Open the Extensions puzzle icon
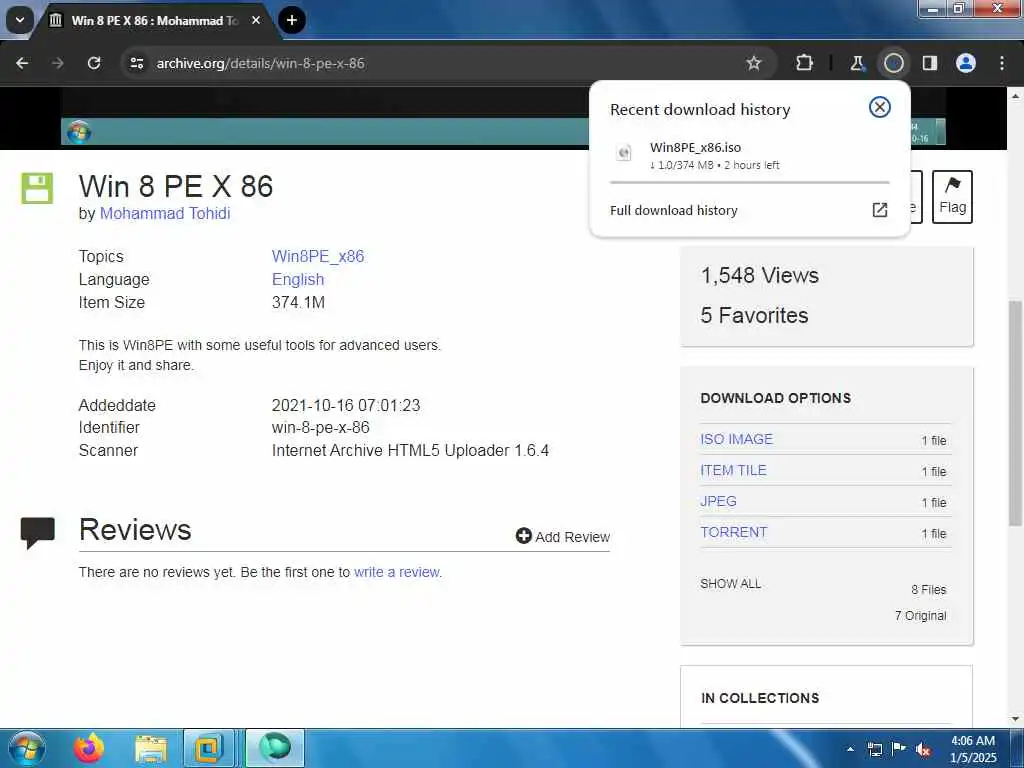1024x768 pixels. (x=805, y=63)
